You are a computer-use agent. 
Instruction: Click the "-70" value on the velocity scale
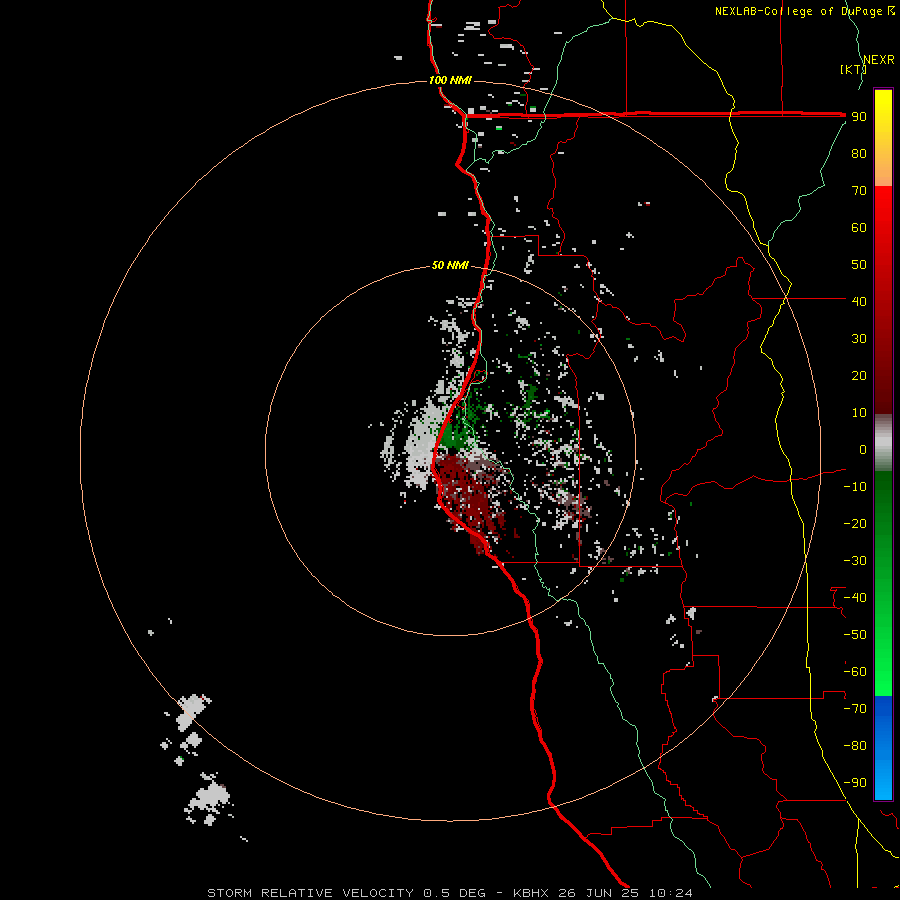point(855,709)
